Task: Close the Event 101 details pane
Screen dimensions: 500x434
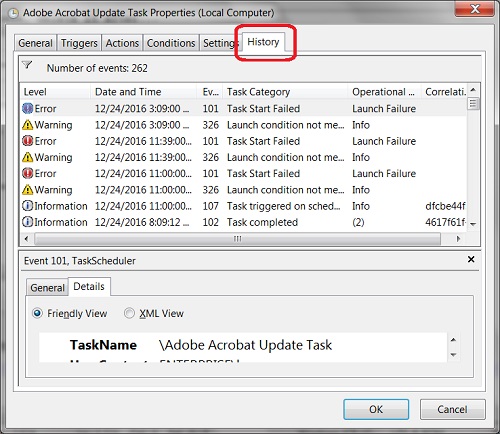Action: pyautogui.click(x=471, y=259)
